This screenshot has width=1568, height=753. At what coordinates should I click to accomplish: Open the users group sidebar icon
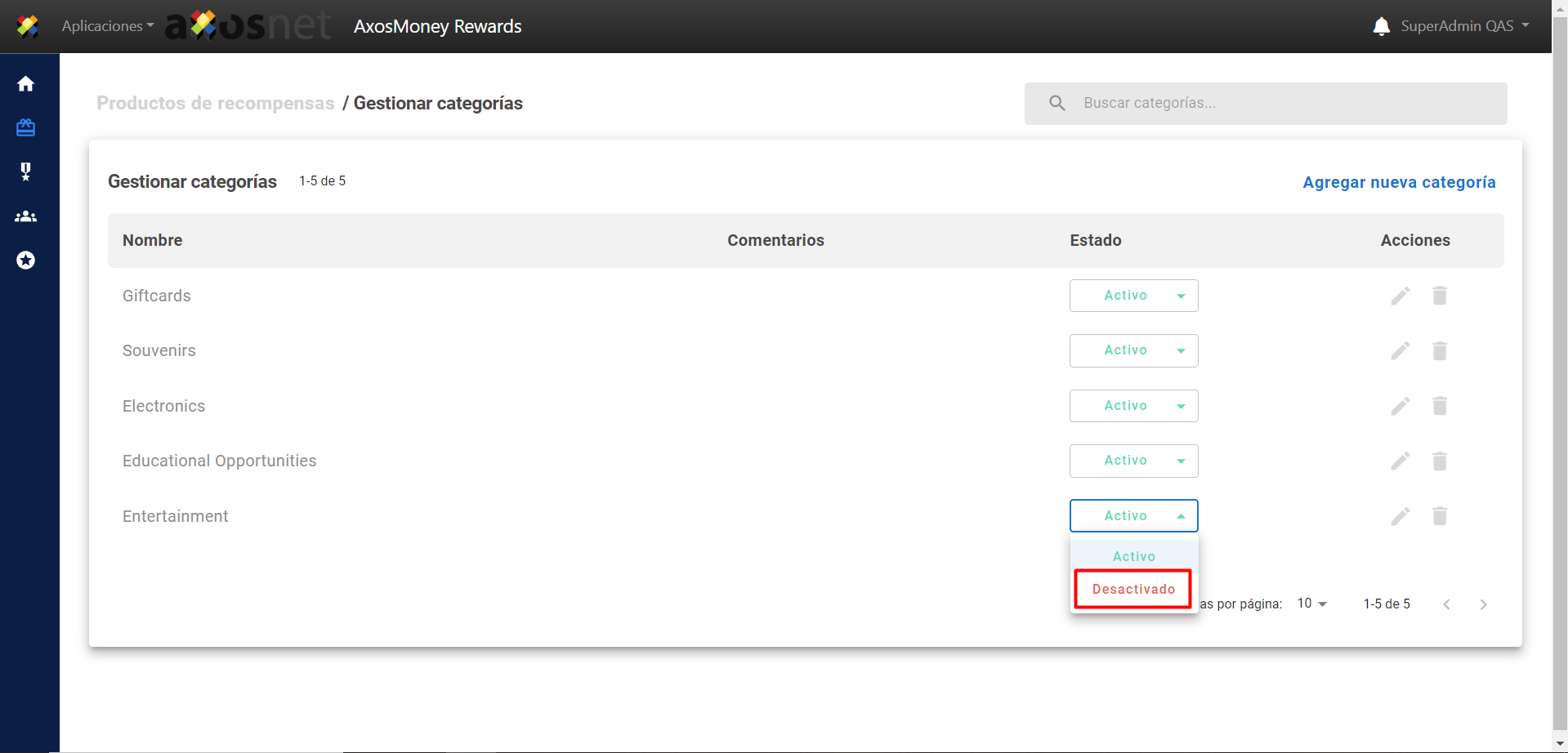click(x=26, y=216)
